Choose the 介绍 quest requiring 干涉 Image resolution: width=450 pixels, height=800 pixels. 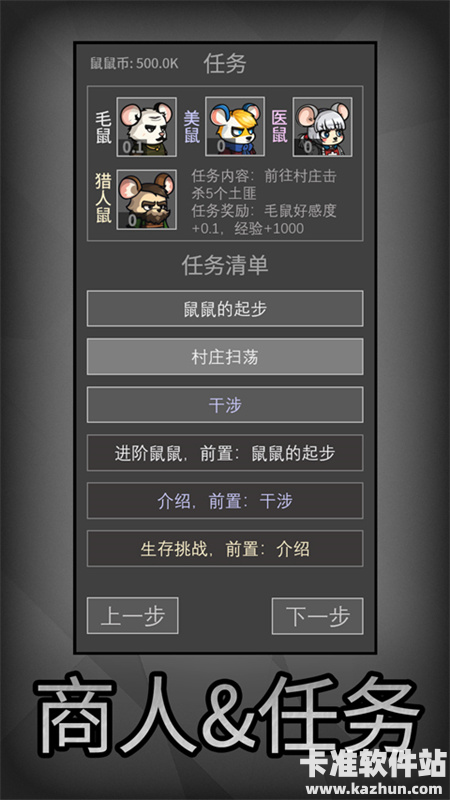pyautogui.click(x=225, y=501)
